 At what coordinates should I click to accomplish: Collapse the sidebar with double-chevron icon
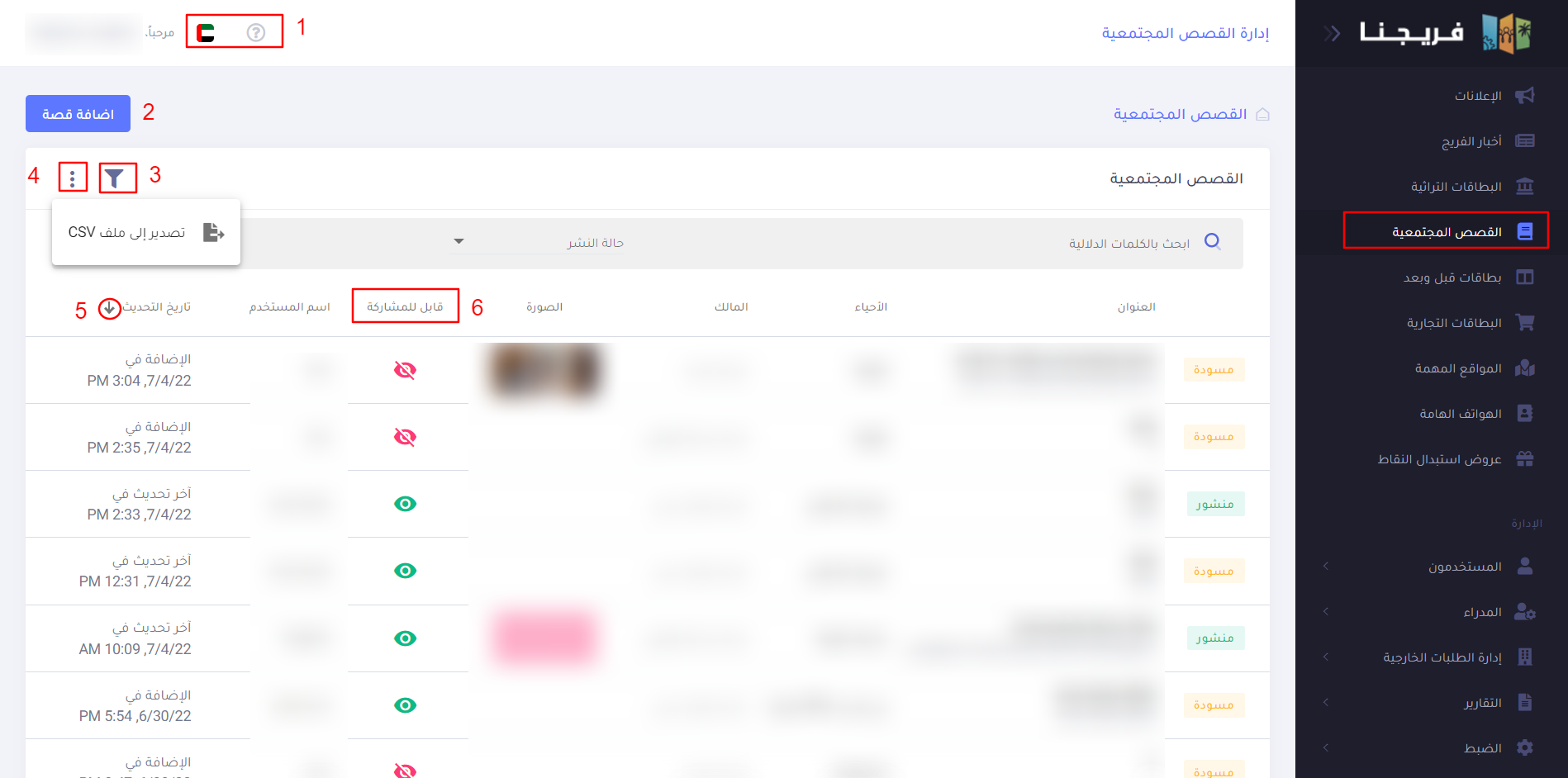1331,34
